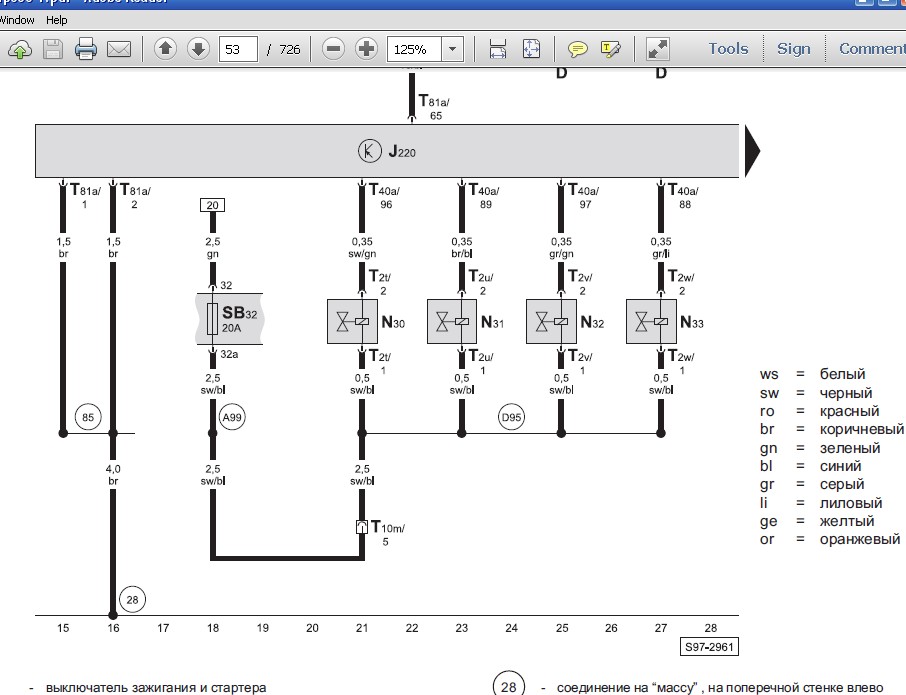Click the N33 injector label
The height and width of the screenshot is (695, 906).
692,322
